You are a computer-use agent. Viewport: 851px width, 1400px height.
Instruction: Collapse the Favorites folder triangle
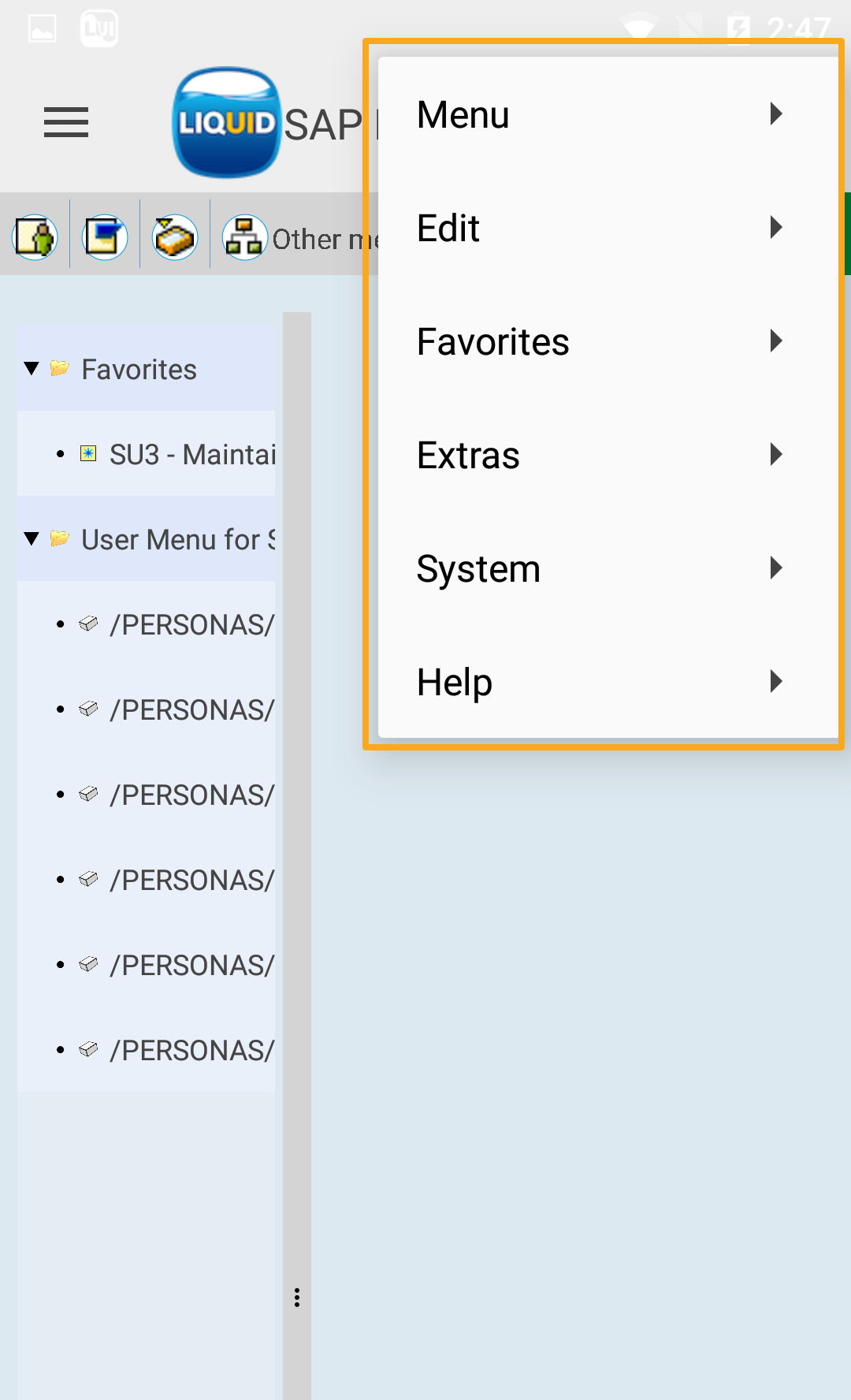pyautogui.click(x=32, y=368)
